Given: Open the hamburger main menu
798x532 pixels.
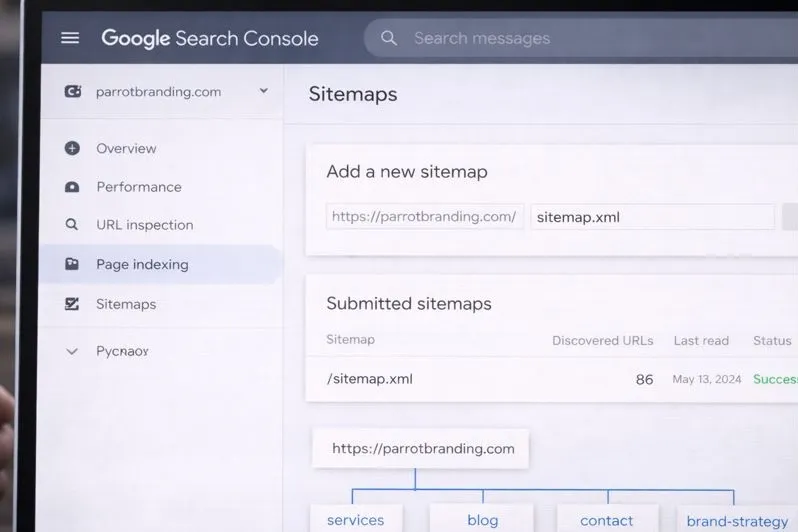Looking at the screenshot, I should point(70,38).
